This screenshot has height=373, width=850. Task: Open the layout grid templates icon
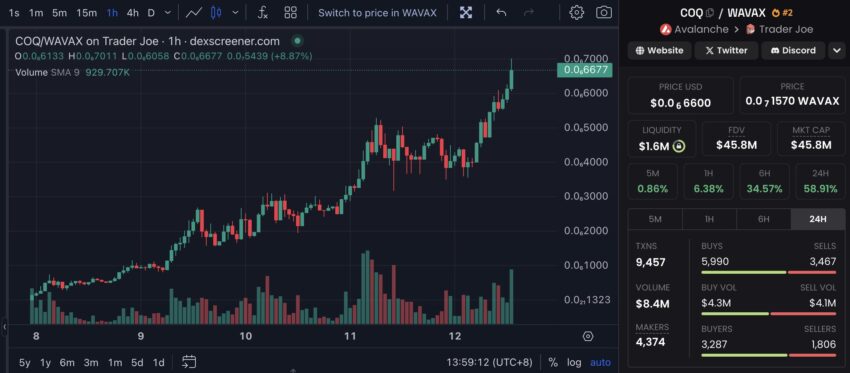[291, 12]
